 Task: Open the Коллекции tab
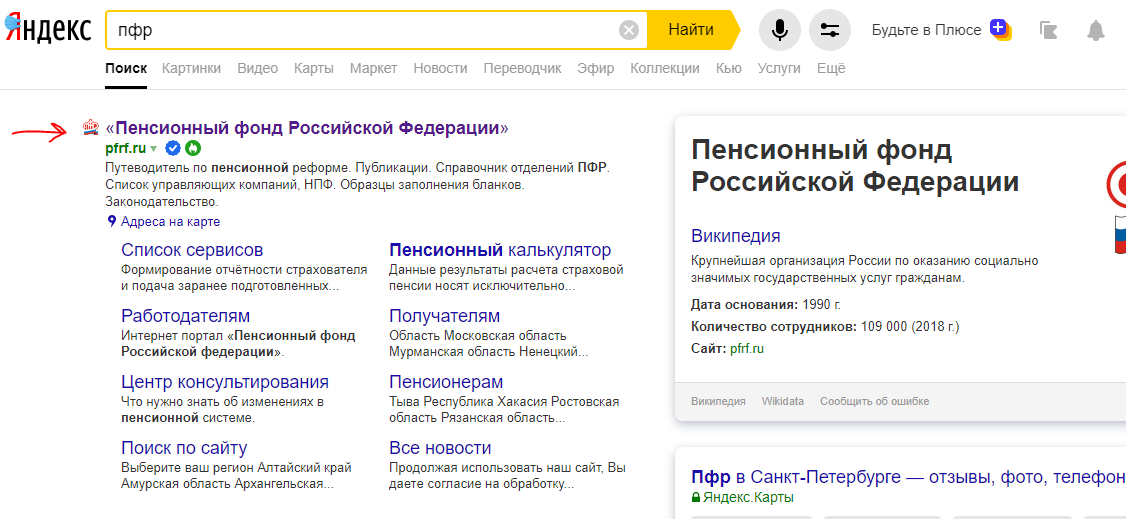pos(665,68)
